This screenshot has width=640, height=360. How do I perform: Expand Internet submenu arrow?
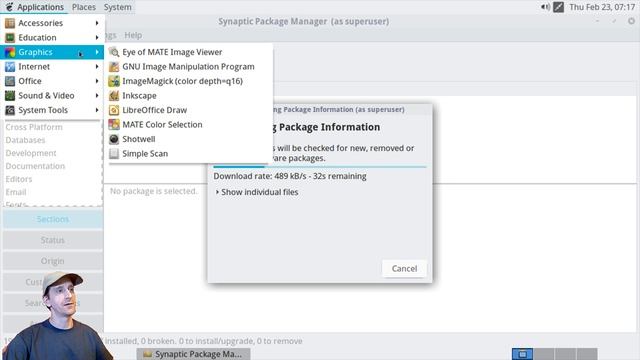97,67
